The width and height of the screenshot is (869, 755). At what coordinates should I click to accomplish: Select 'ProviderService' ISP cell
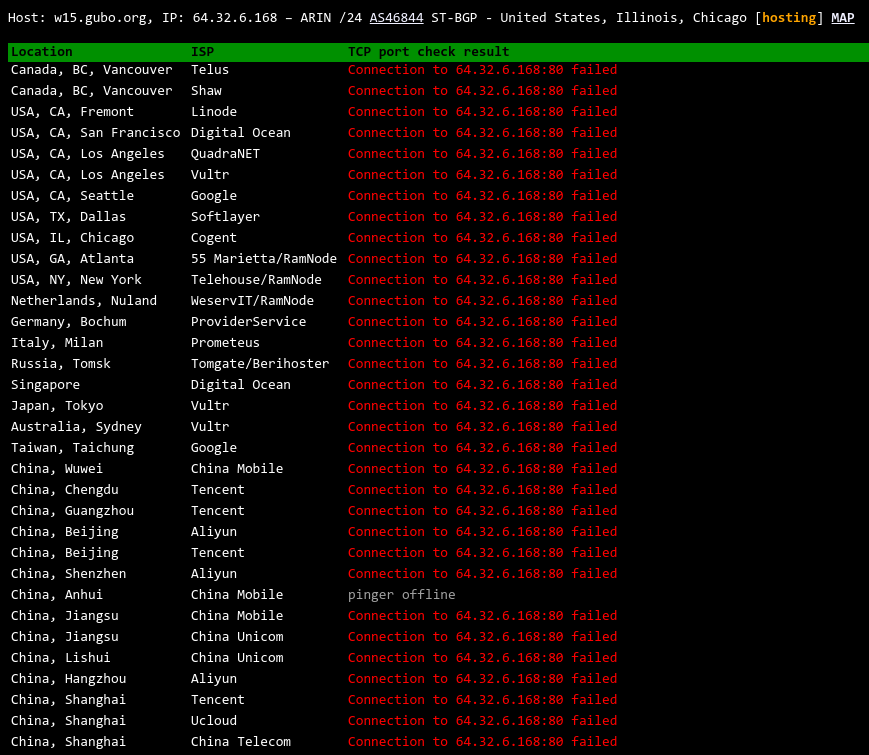248,322
